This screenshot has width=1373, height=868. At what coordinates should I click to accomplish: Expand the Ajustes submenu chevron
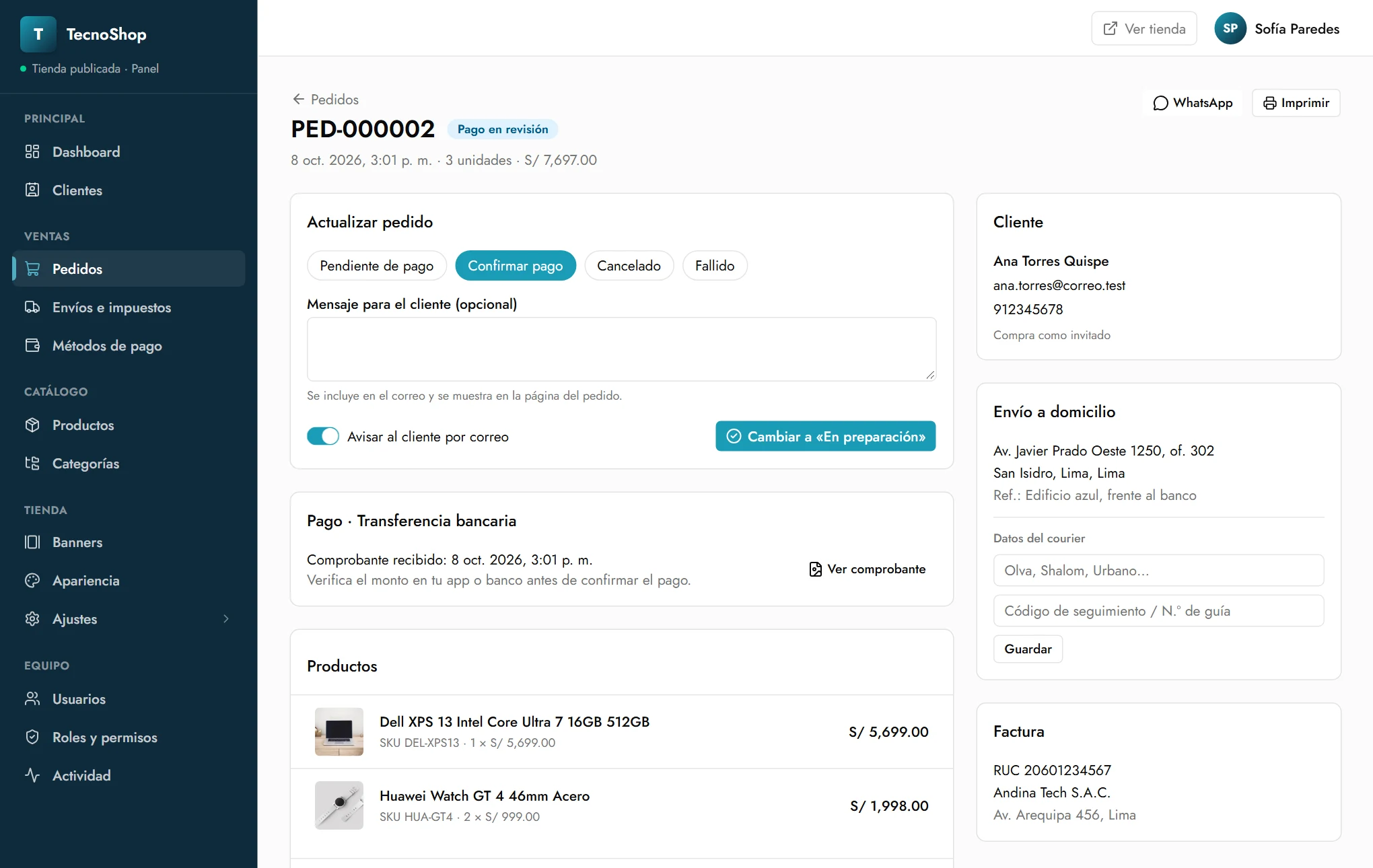[226, 619]
